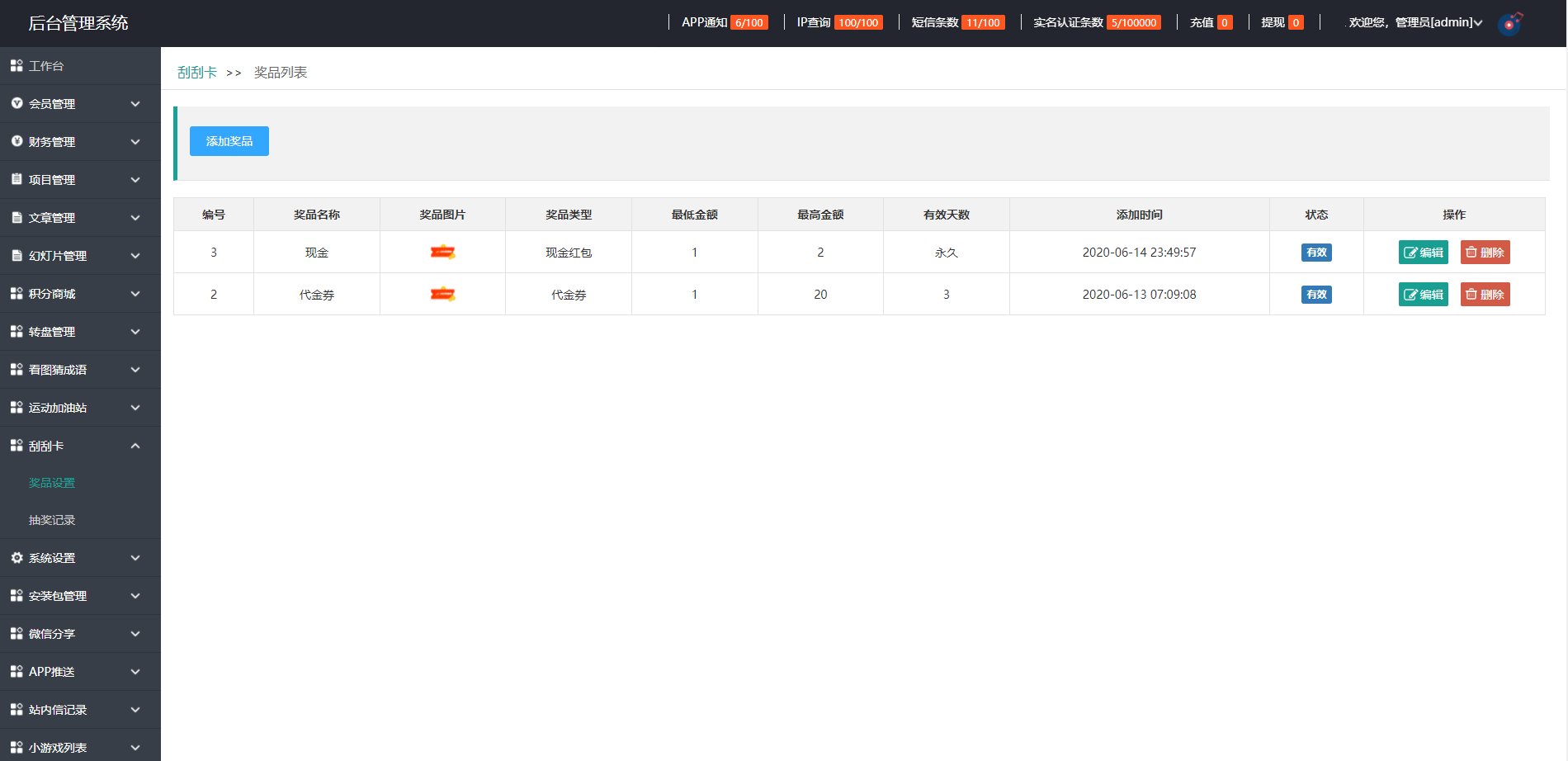This screenshot has height=761, width=1568.
Task: Open 充值 counter in header
Action: pos(1211,22)
